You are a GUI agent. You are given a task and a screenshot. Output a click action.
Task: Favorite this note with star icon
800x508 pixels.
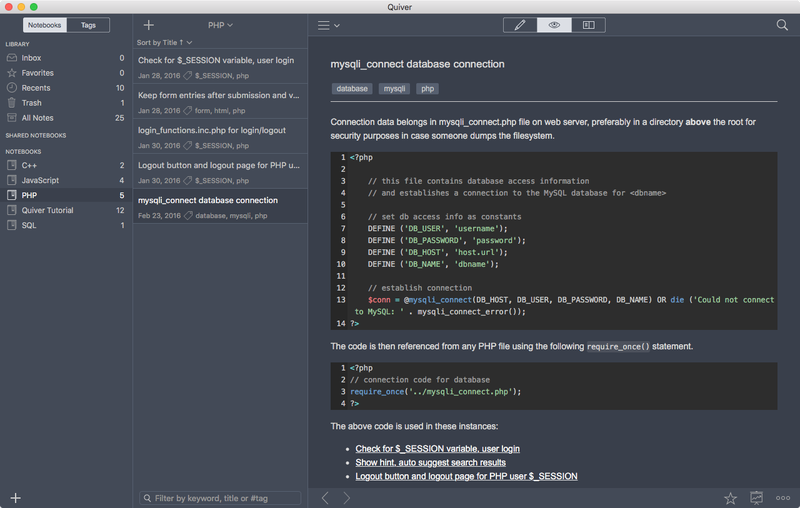(x=730, y=498)
